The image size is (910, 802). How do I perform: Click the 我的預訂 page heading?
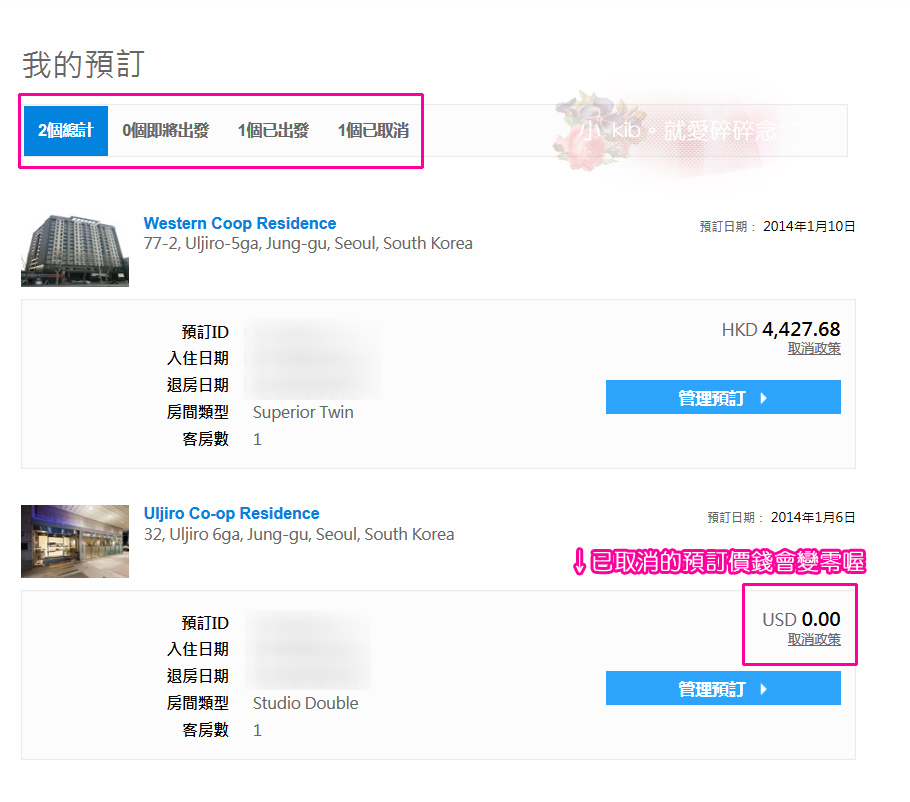coord(83,64)
